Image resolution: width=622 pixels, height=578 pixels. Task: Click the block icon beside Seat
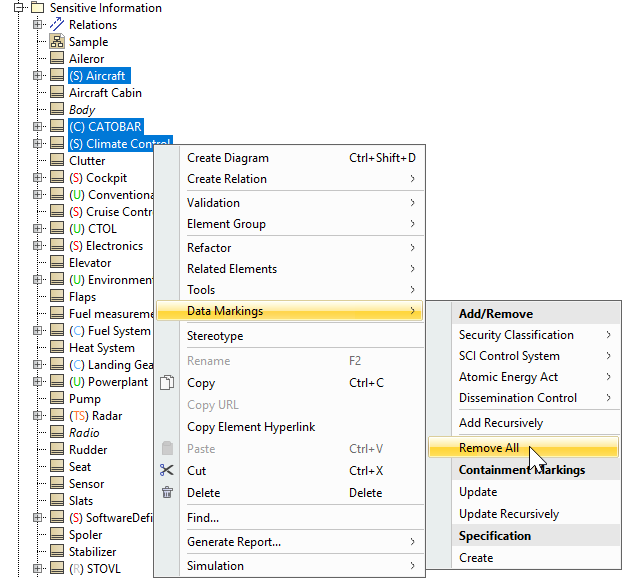57,467
